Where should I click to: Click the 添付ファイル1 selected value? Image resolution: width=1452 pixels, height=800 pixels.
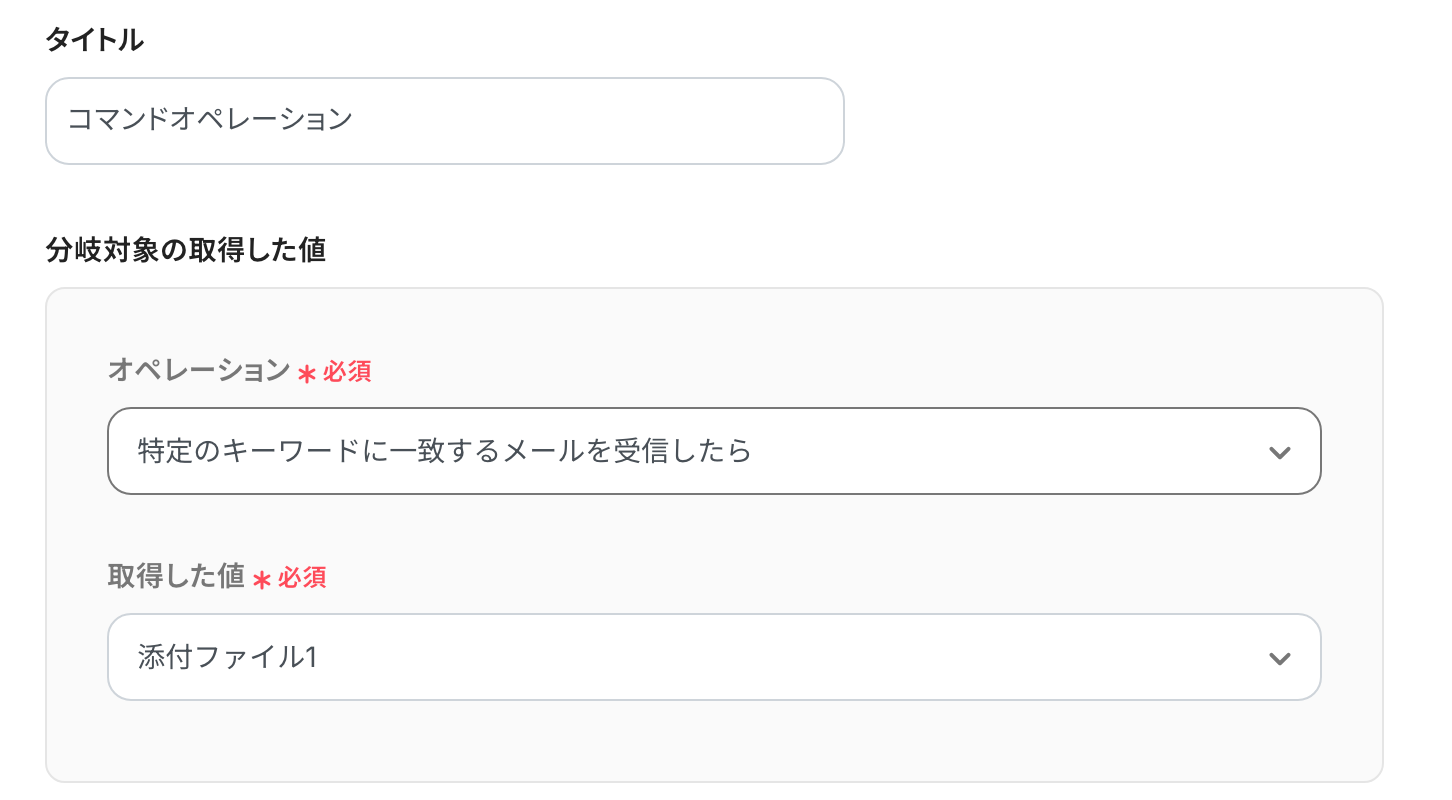point(227,657)
